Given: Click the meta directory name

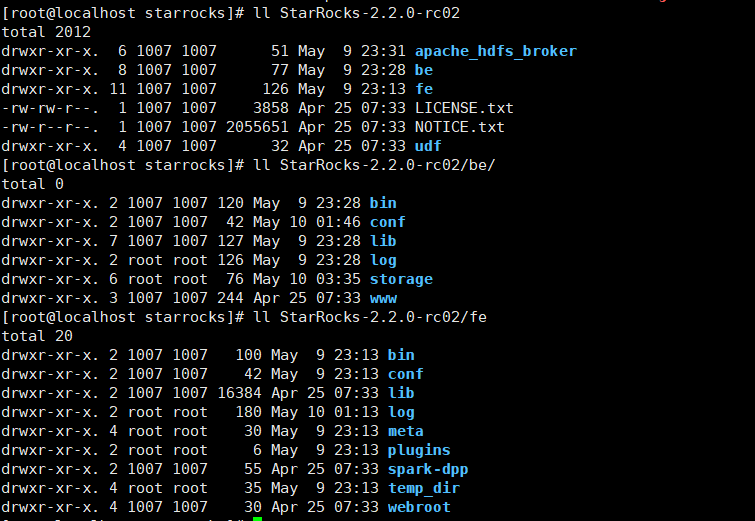Looking at the screenshot, I should pos(405,431).
